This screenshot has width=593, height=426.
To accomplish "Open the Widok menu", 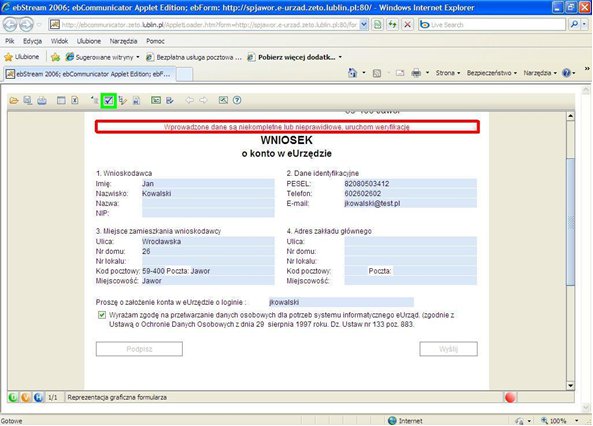I will click(59, 41).
